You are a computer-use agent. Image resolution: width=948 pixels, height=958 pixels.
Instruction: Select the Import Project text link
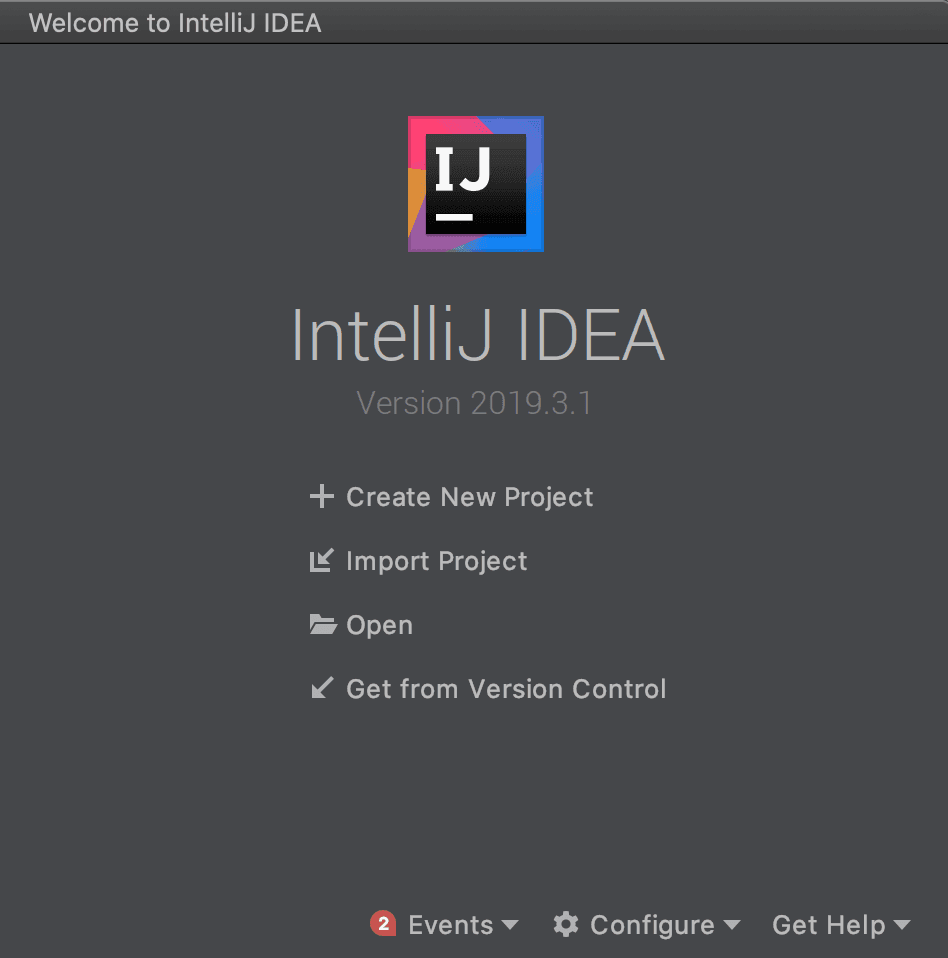click(x=436, y=561)
